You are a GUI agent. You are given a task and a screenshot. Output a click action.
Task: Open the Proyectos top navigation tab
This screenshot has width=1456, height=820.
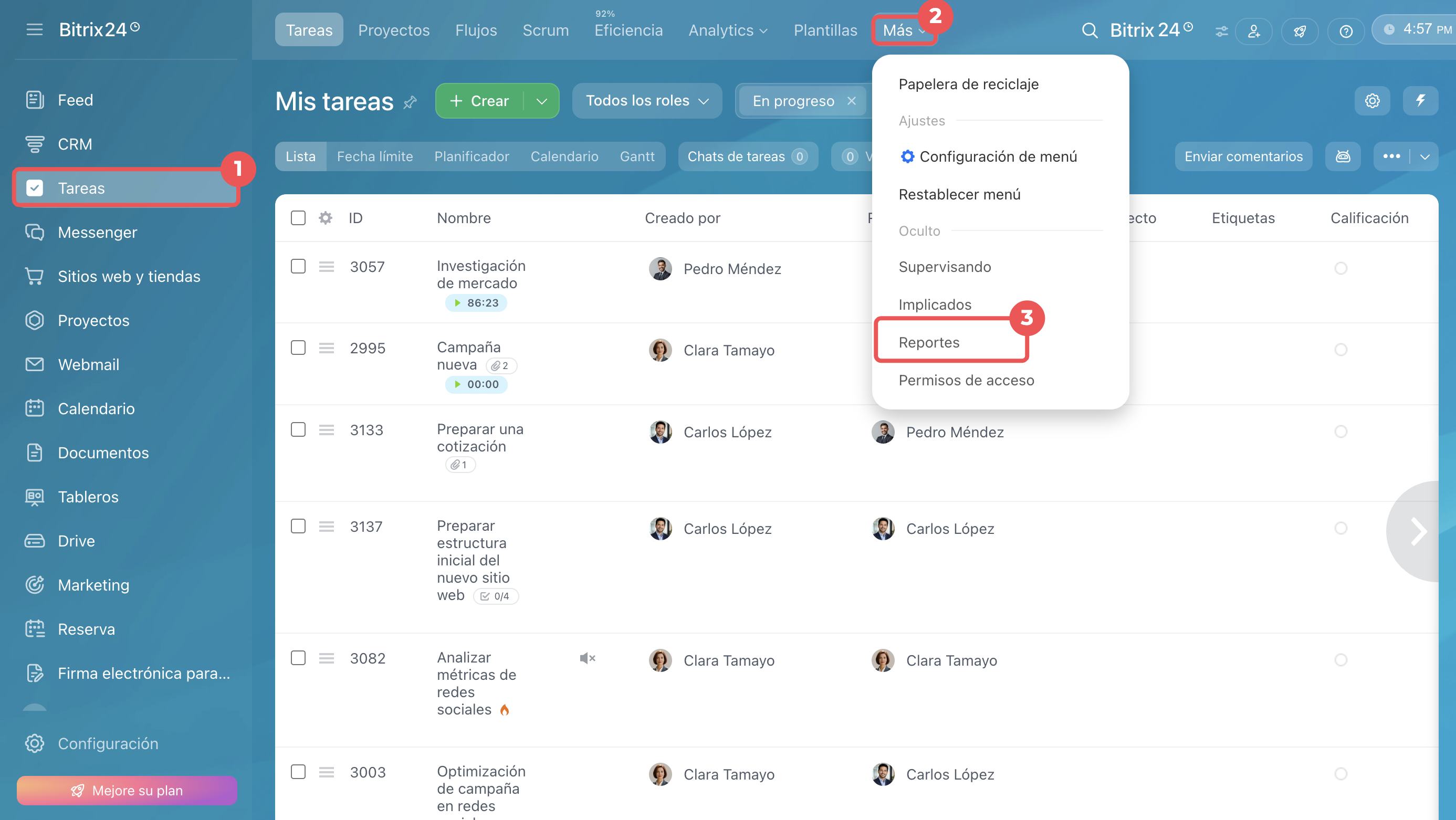[x=393, y=30]
